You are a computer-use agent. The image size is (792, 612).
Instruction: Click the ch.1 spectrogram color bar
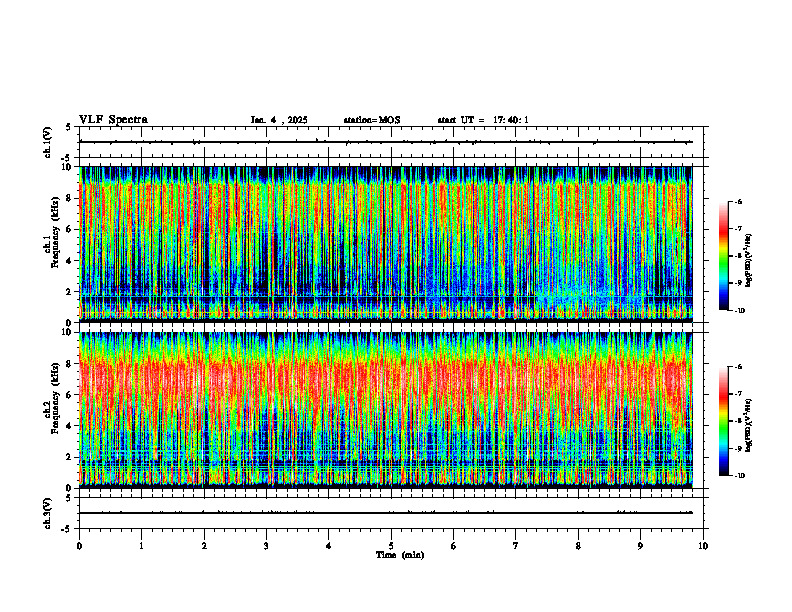[723, 256]
